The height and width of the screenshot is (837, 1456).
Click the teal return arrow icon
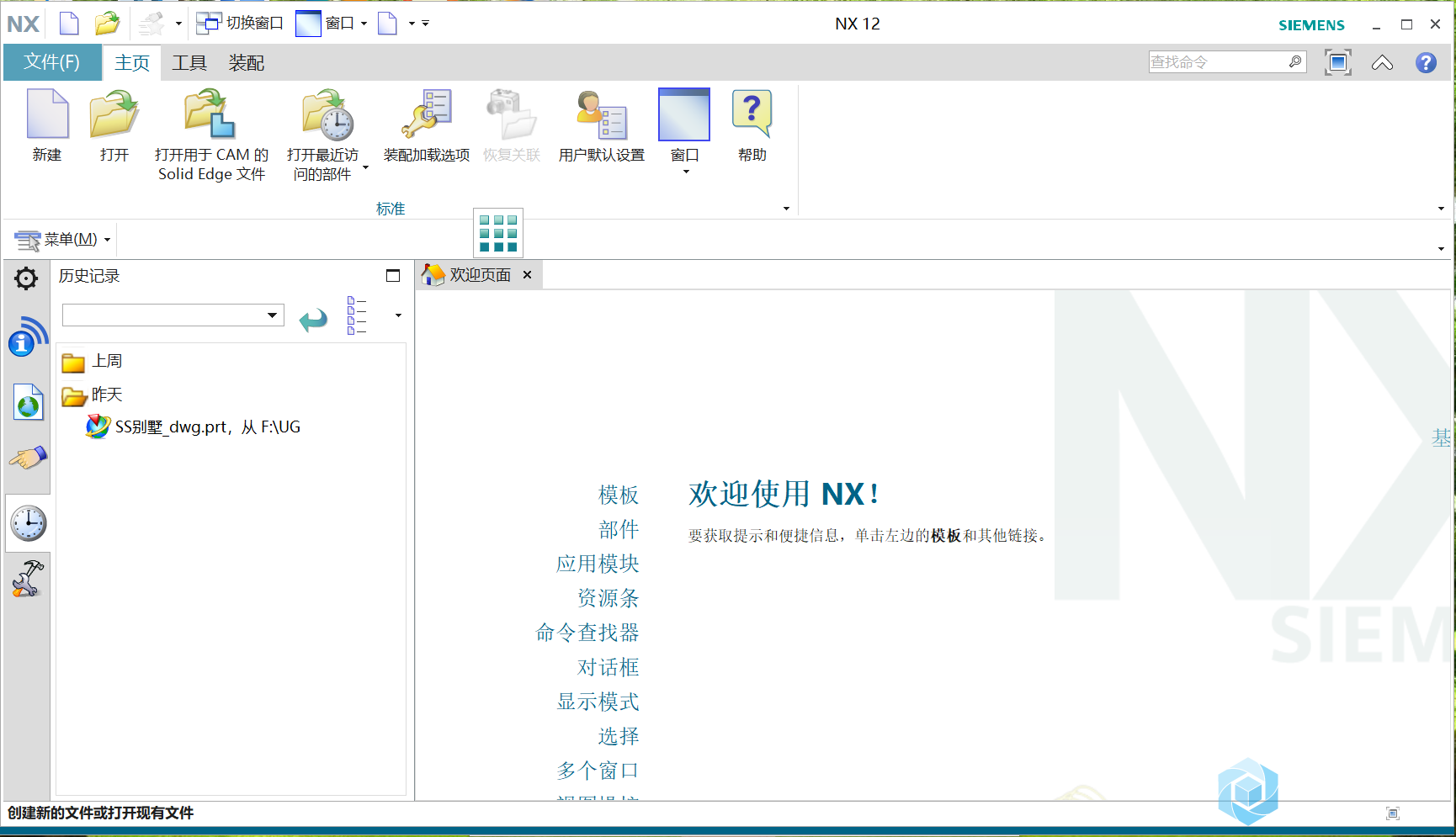(313, 320)
